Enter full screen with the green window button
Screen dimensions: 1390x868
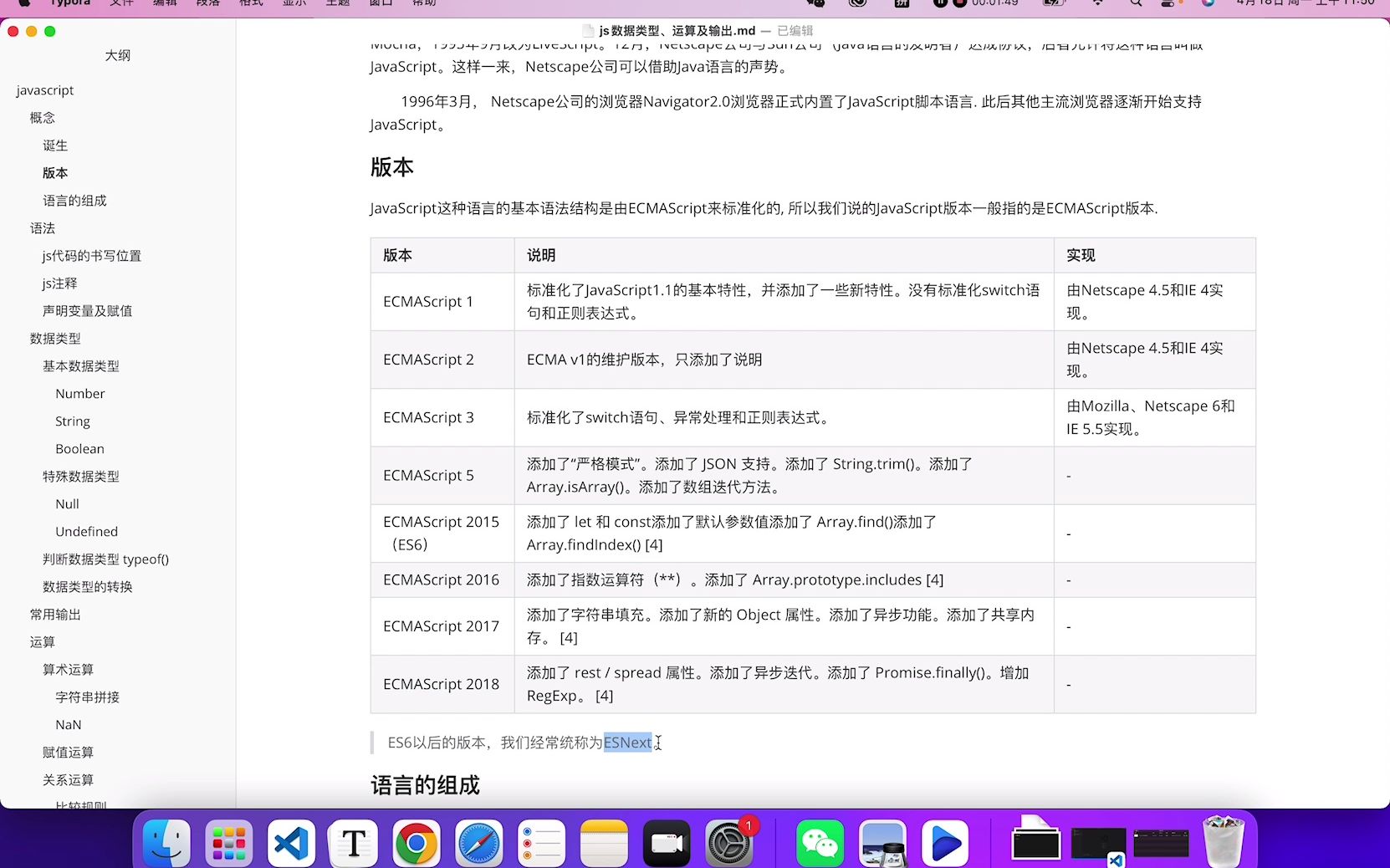(x=50, y=31)
